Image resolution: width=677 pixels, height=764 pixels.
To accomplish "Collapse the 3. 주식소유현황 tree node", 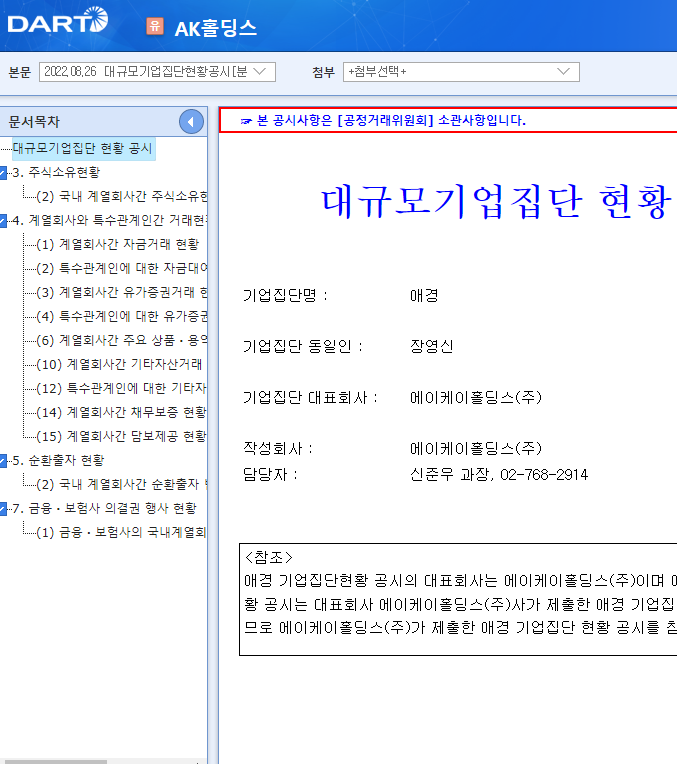I will point(3,172).
